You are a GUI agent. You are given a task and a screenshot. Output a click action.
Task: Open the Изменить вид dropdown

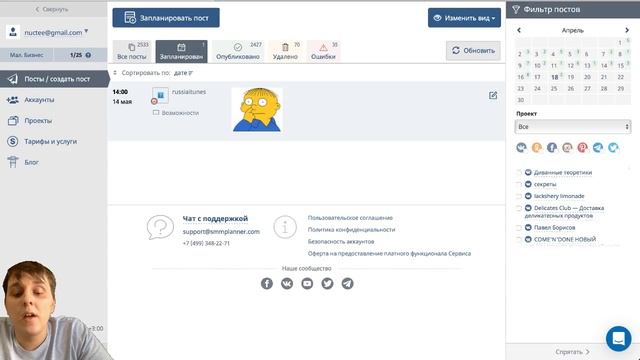pyautogui.click(x=464, y=18)
